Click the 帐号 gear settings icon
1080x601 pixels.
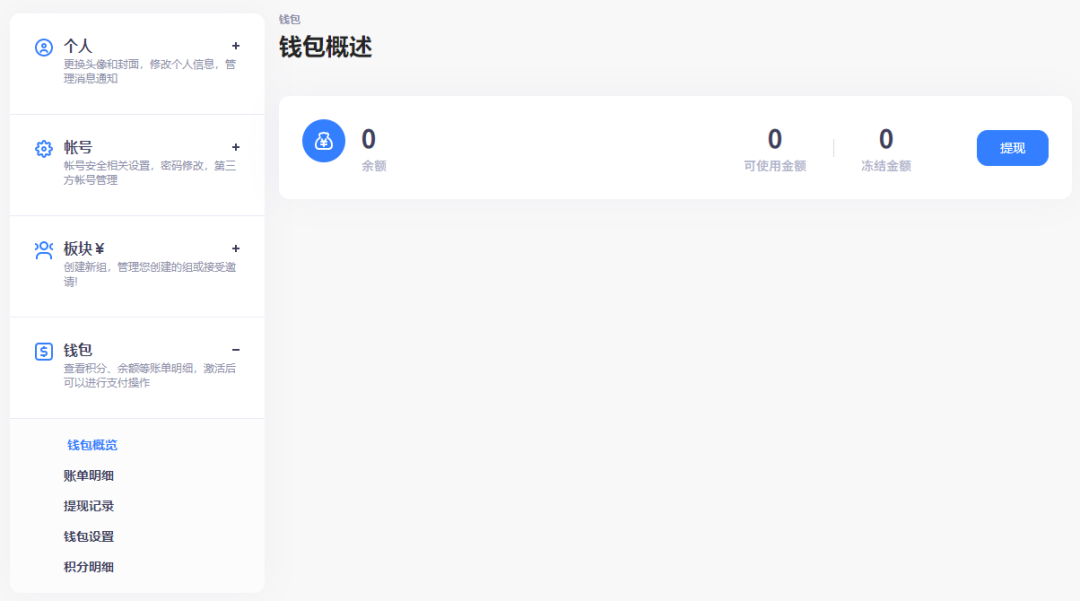(43, 149)
